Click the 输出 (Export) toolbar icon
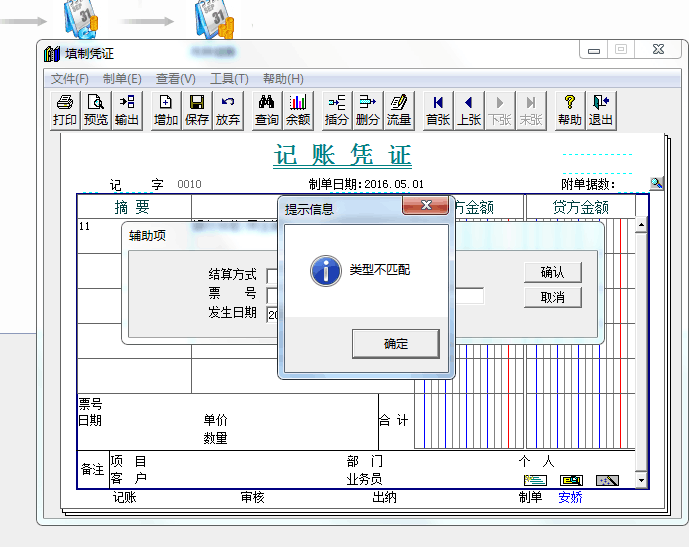 (127, 110)
